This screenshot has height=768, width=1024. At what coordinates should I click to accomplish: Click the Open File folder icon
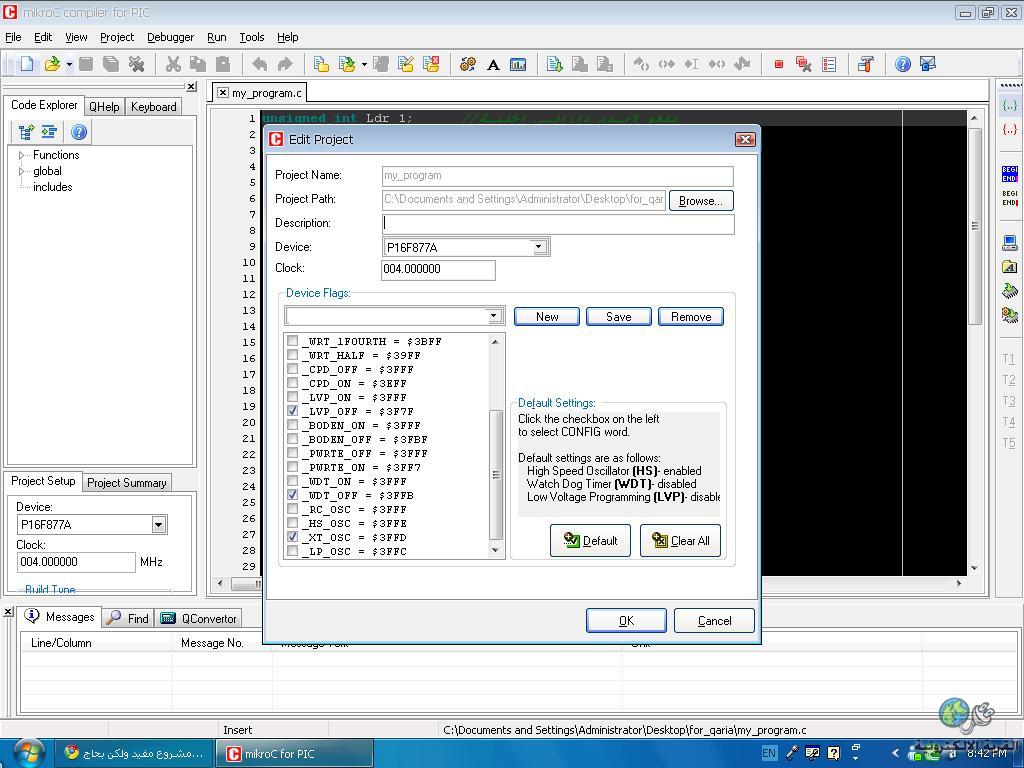52,63
